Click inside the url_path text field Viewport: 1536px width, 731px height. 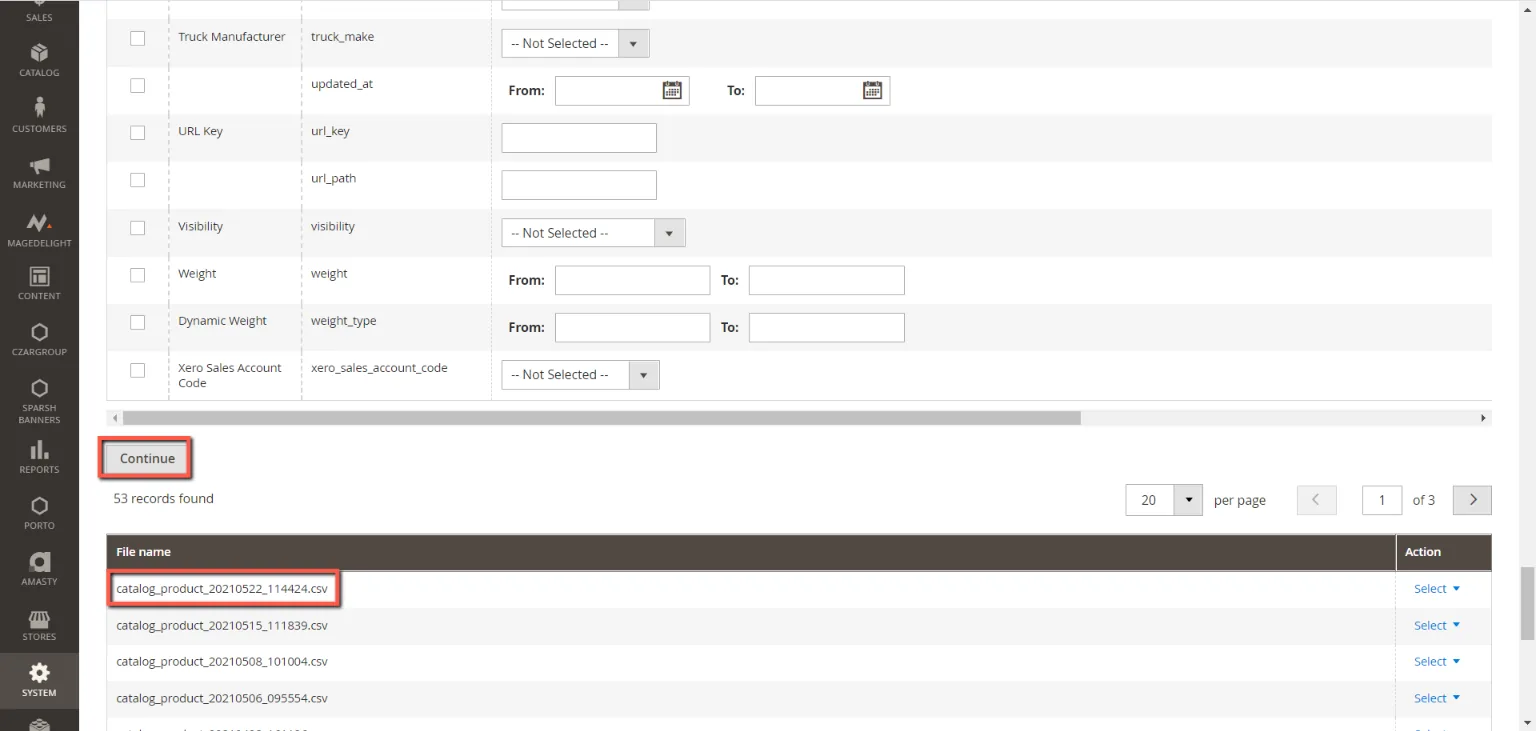tap(579, 185)
